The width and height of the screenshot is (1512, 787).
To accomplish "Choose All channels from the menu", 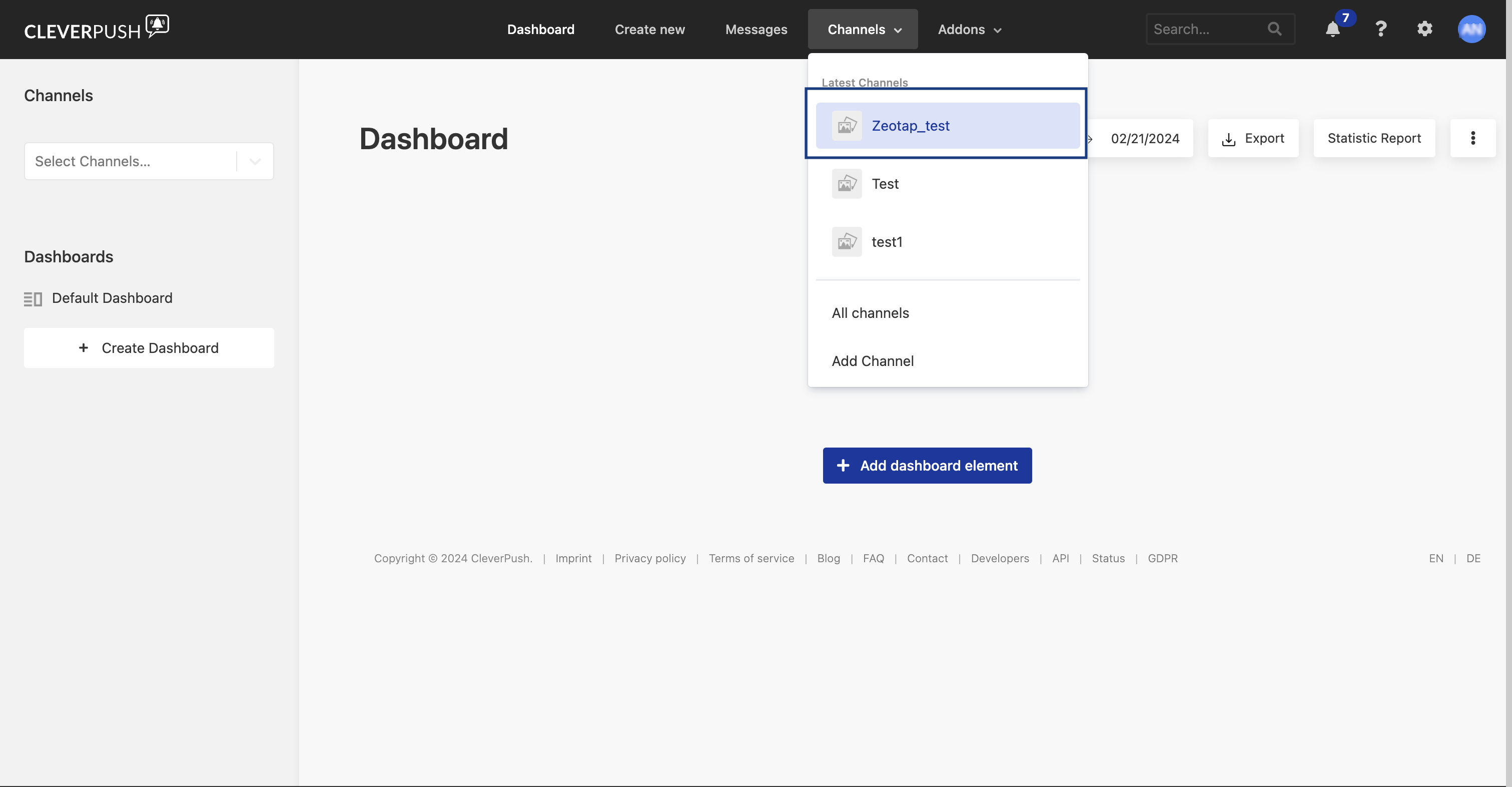I will point(870,313).
